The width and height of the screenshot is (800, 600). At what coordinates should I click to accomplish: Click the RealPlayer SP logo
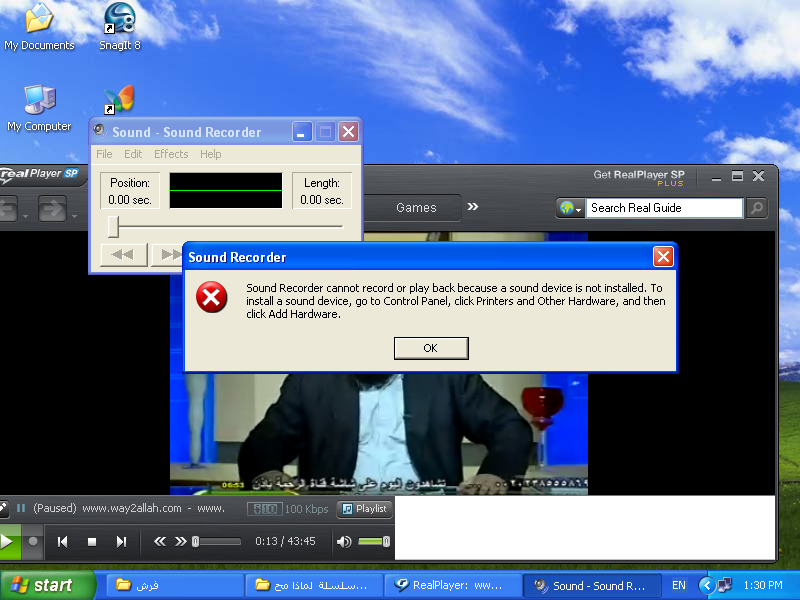[x=39, y=174]
